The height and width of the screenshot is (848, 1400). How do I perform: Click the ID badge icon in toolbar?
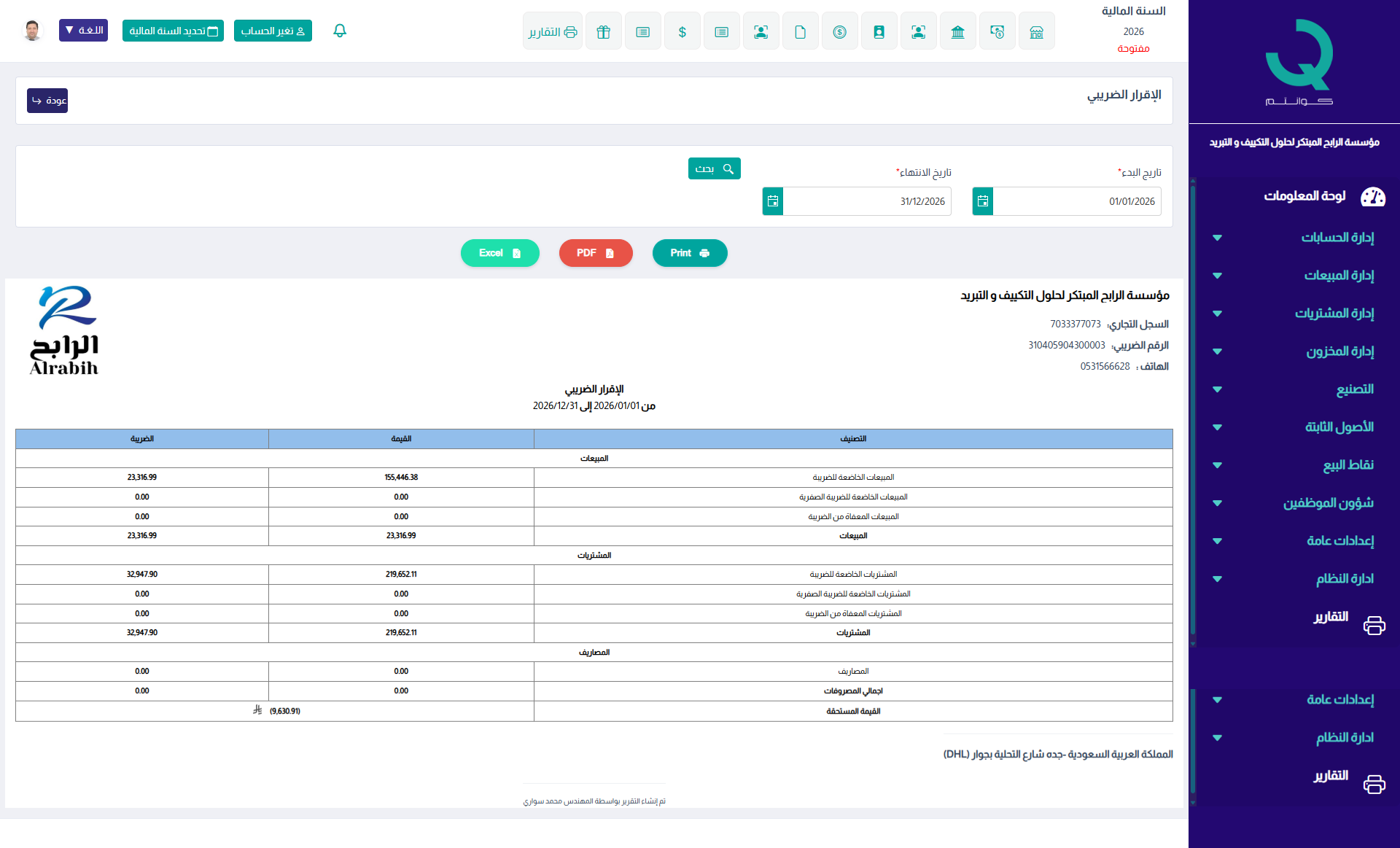pyautogui.click(x=879, y=31)
